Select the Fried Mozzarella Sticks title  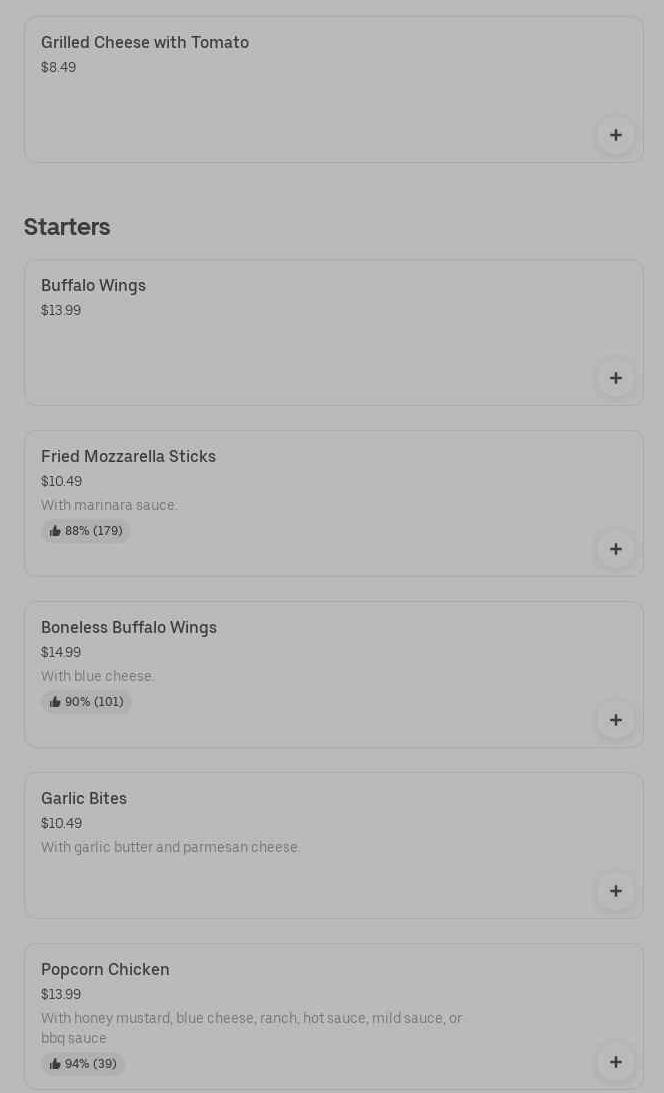click(x=128, y=456)
